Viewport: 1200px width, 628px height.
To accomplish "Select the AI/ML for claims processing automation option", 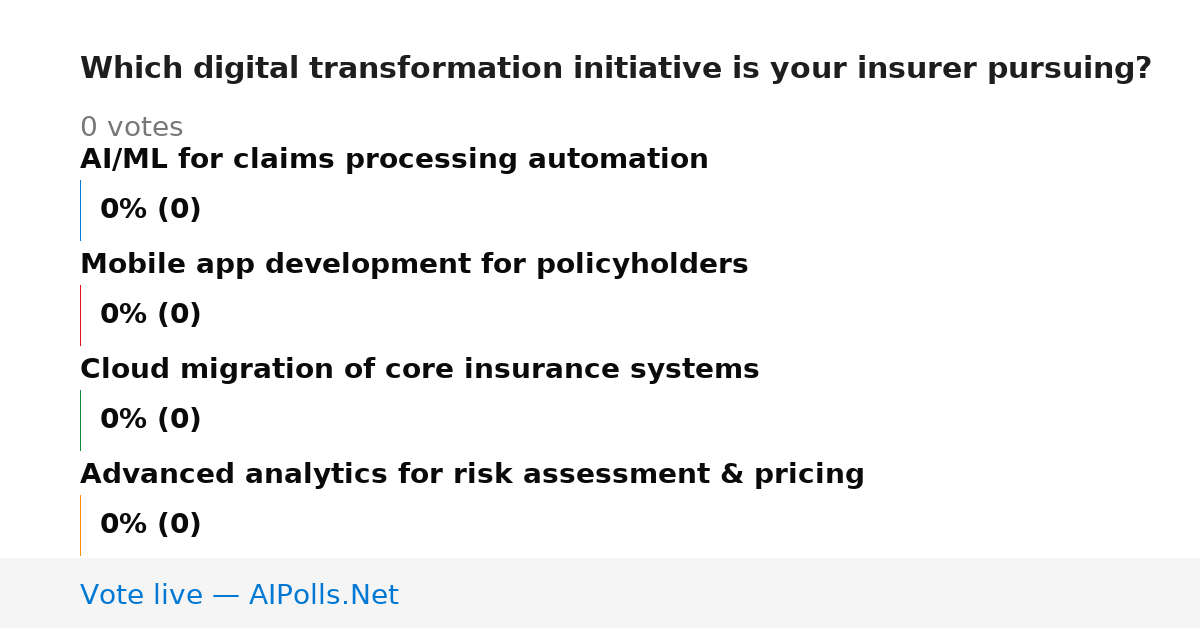I will point(394,160).
